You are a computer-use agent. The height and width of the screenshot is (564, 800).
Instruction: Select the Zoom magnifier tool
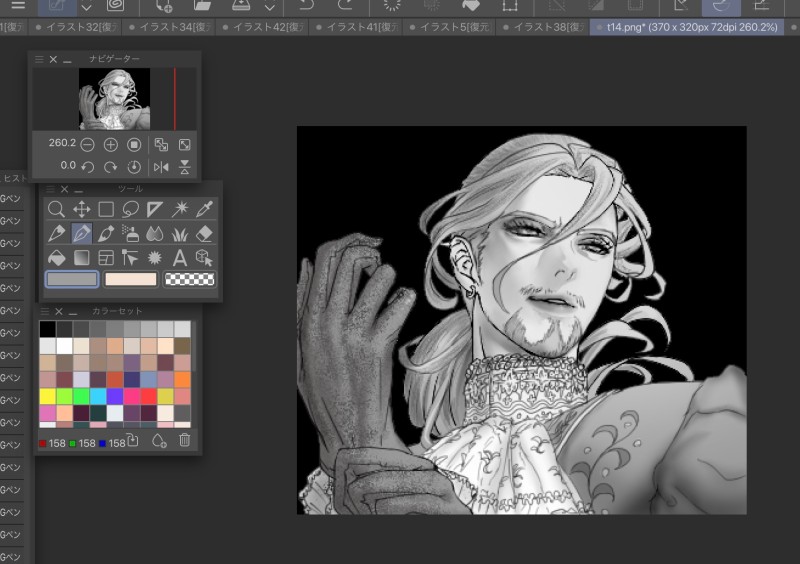point(57,209)
